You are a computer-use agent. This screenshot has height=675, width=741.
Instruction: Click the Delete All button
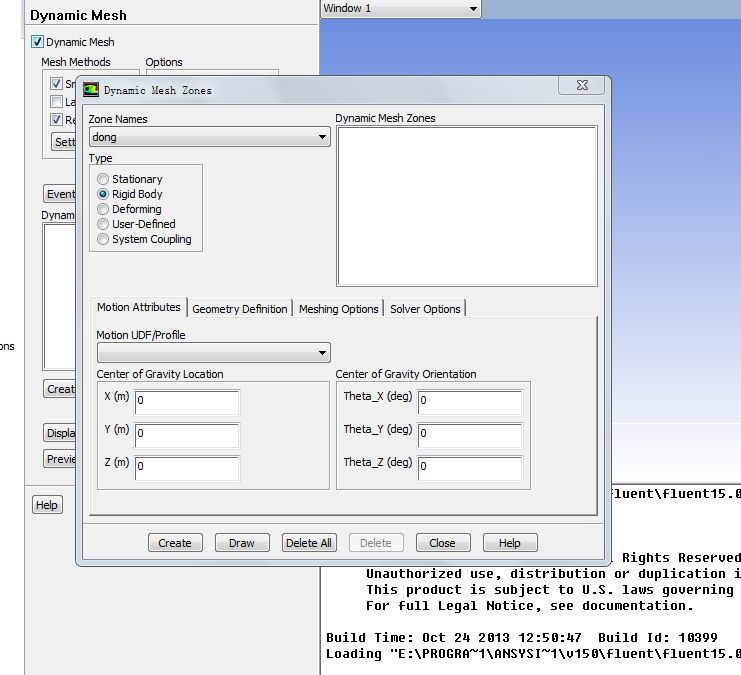pos(309,543)
